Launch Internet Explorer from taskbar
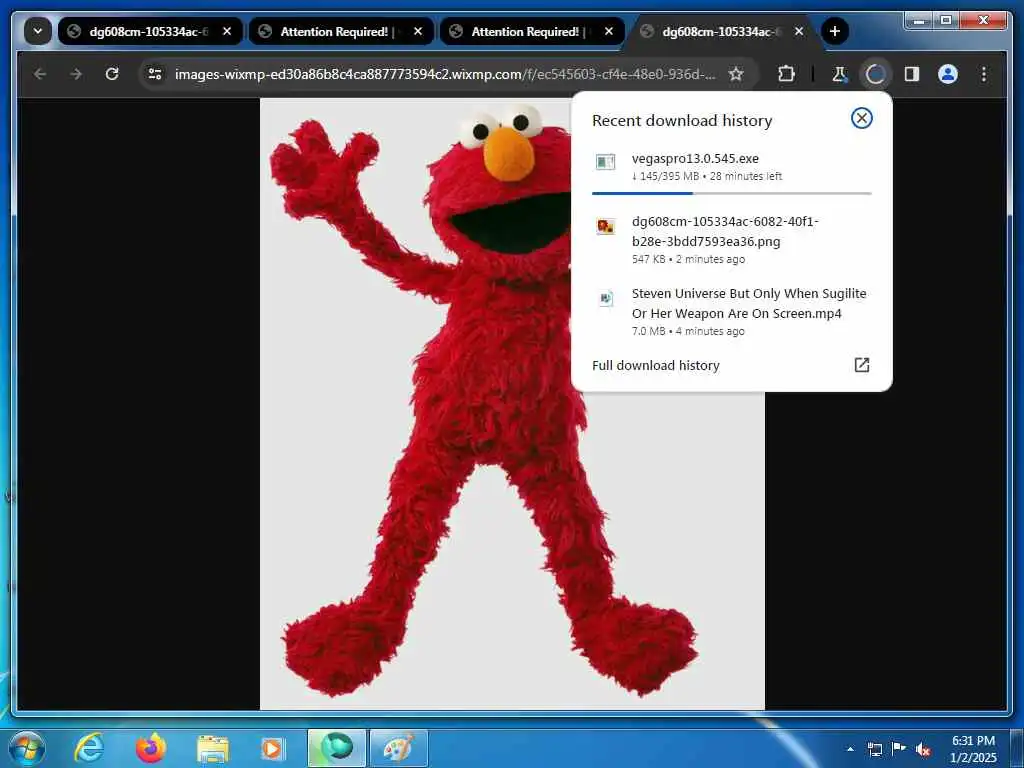 point(89,748)
